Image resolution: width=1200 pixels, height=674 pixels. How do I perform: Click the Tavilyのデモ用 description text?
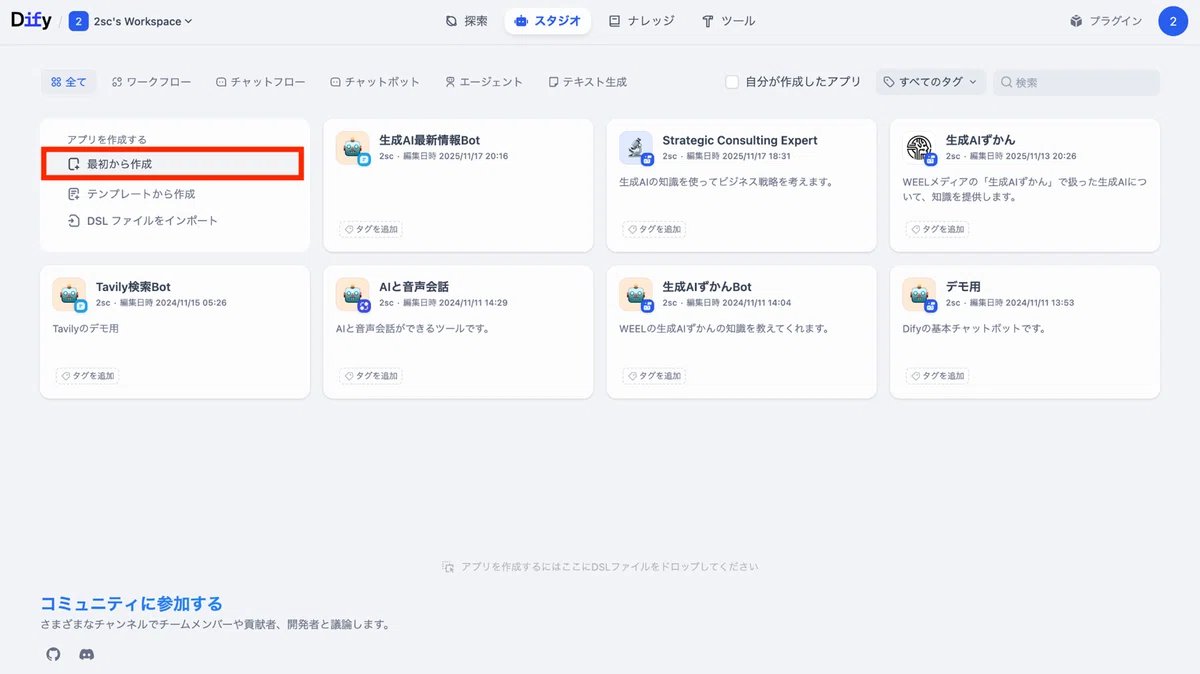(86, 328)
